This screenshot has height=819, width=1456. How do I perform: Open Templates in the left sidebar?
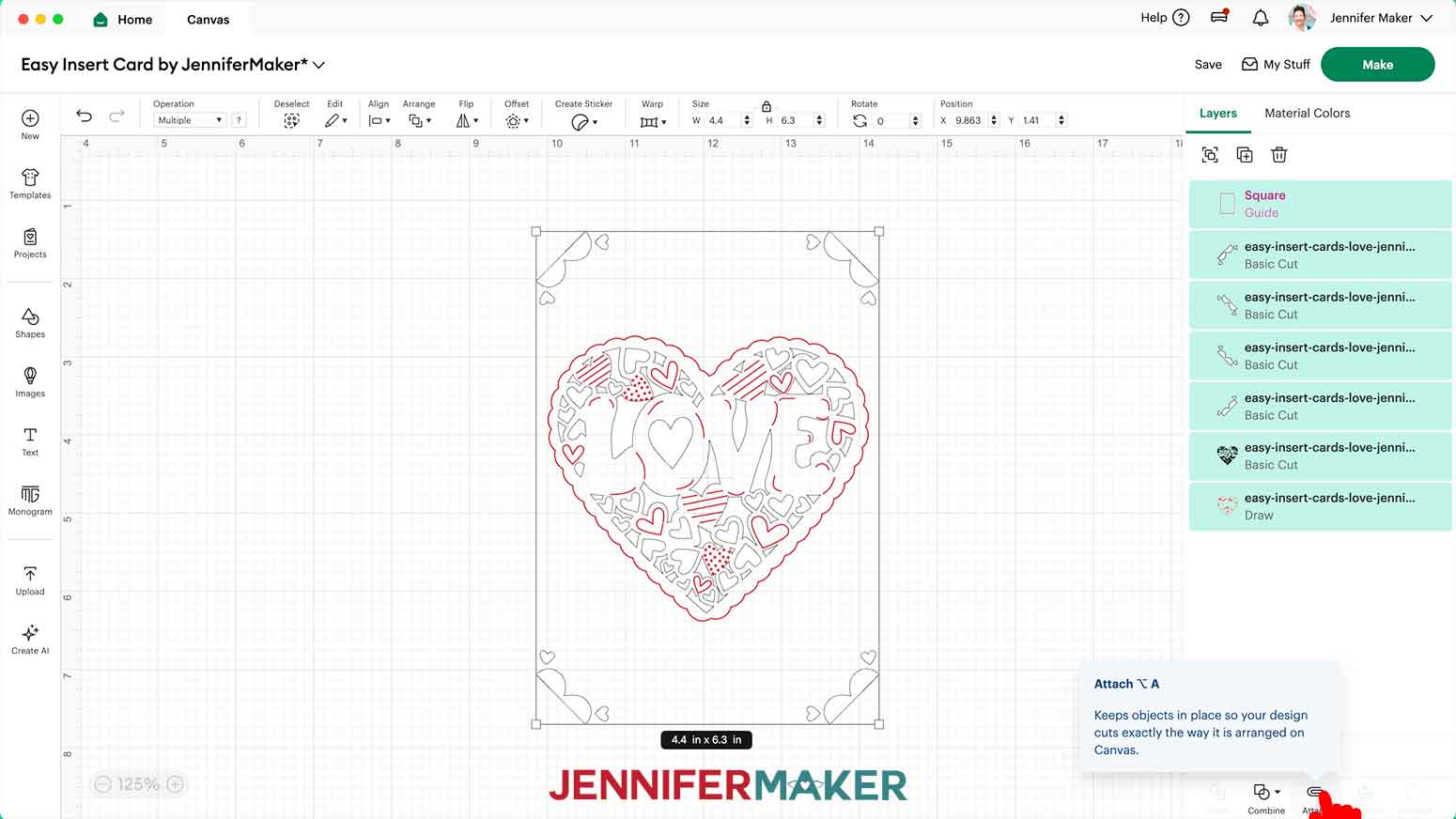(30, 183)
